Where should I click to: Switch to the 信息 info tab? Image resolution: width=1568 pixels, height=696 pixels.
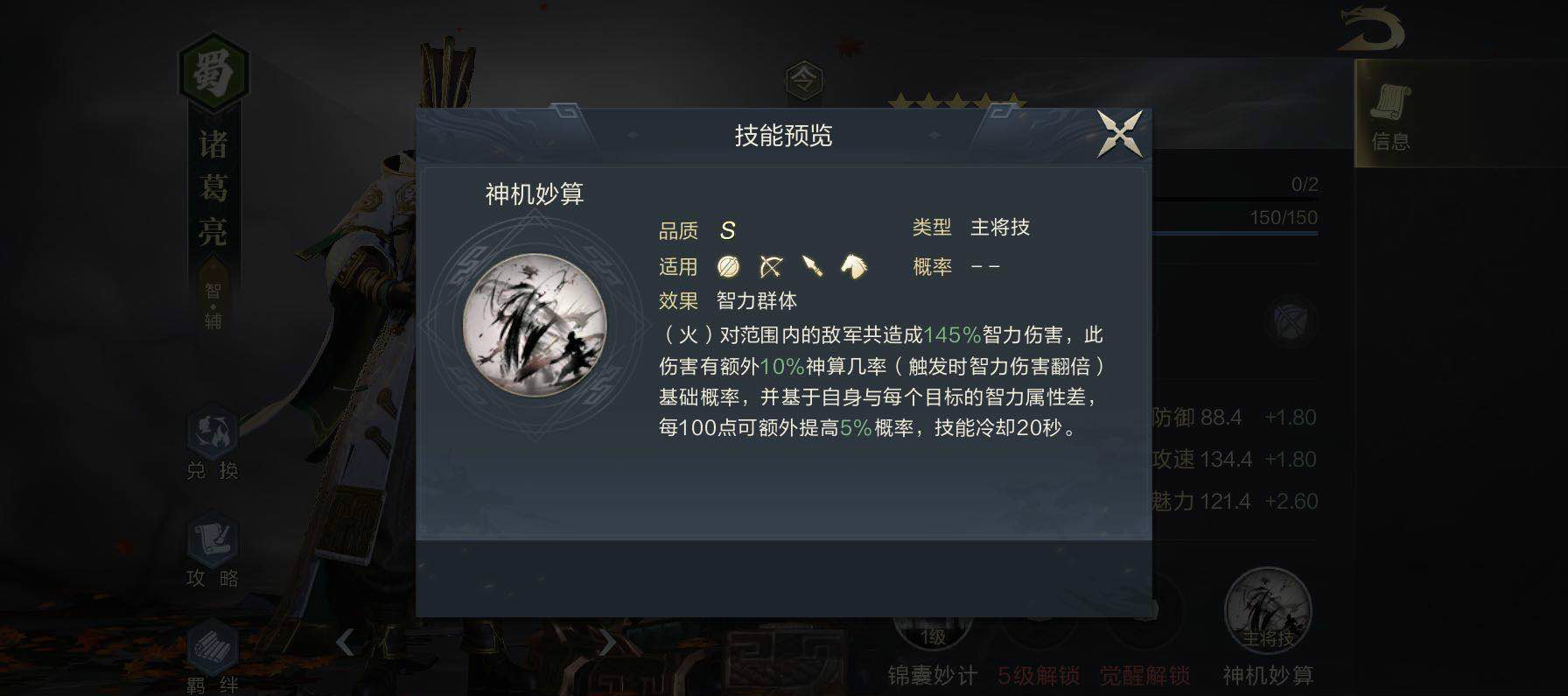[1389, 116]
